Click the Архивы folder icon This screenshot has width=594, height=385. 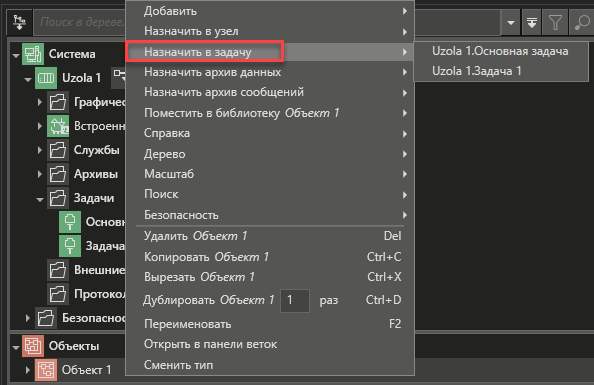[58, 174]
